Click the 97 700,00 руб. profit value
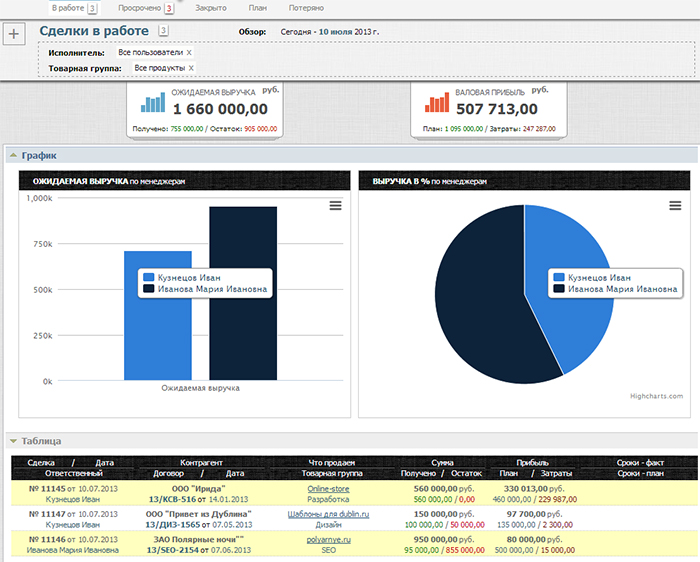Image resolution: width=700 pixels, height=562 pixels. 534,514
